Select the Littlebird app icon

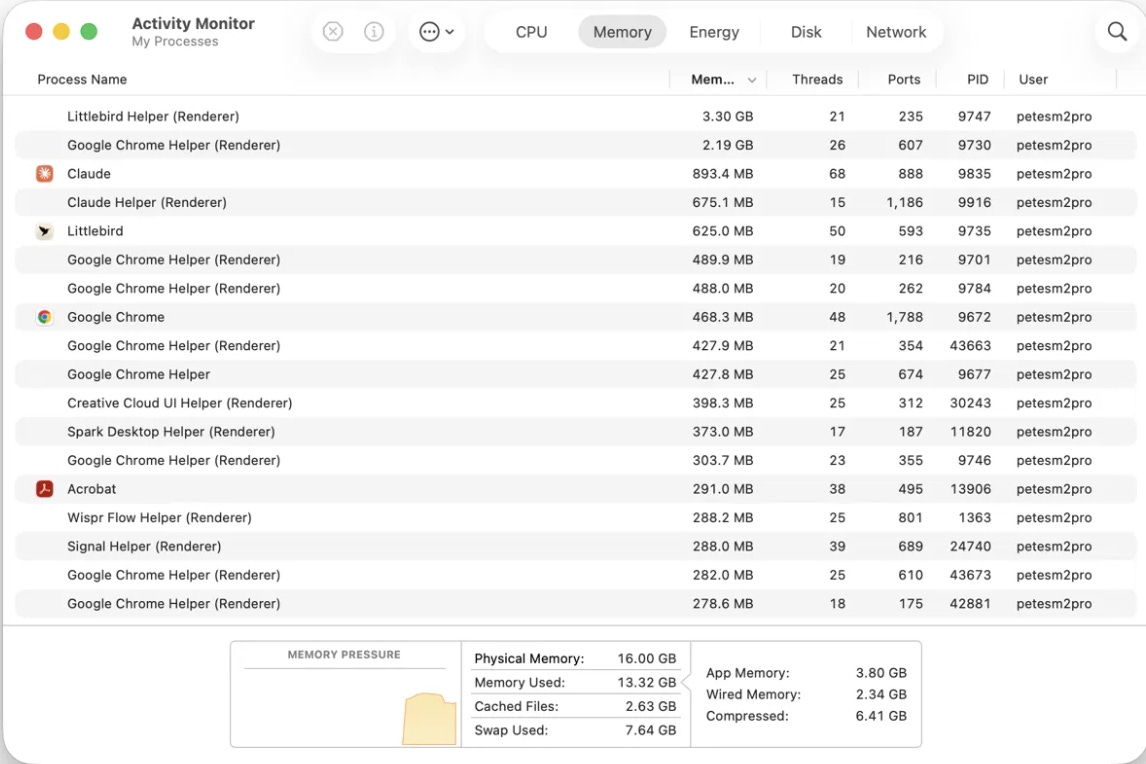tap(45, 231)
